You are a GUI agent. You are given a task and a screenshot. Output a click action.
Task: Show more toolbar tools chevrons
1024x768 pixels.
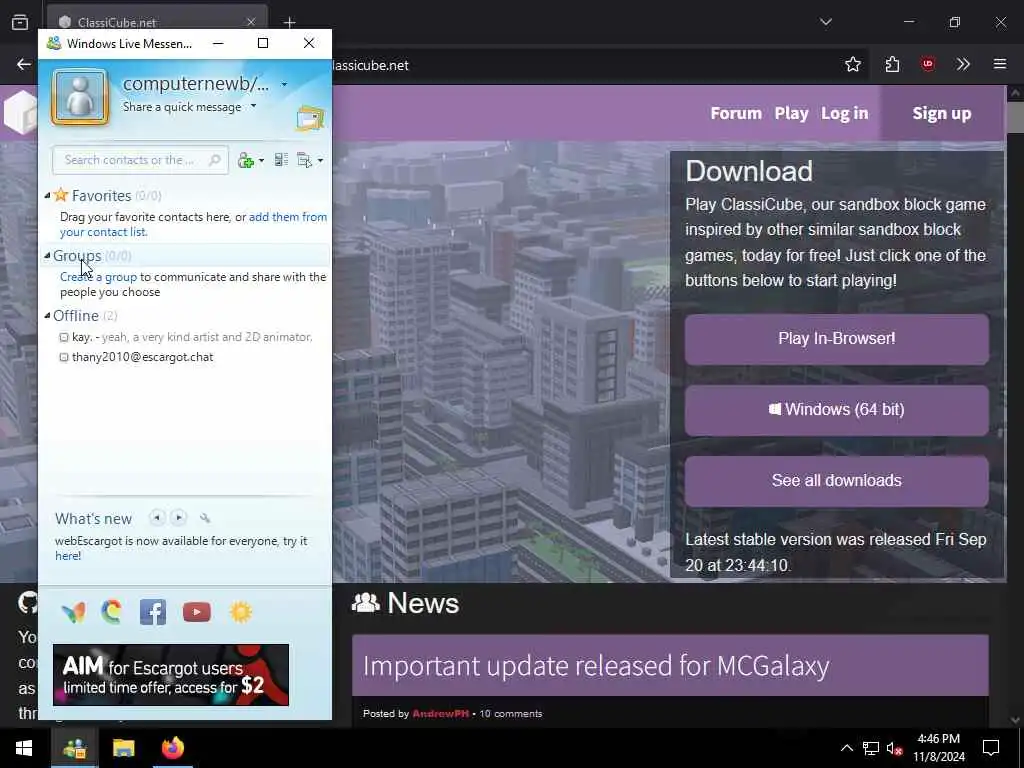point(963,64)
